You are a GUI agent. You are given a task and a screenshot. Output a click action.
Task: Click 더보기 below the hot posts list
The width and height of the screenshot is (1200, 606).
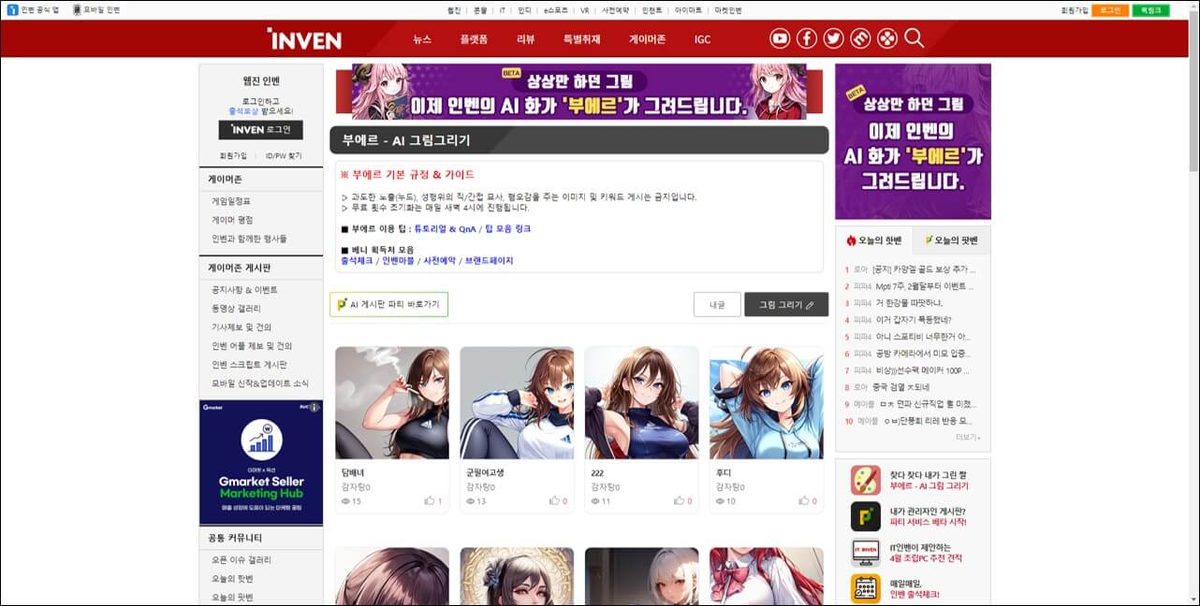pos(968,437)
